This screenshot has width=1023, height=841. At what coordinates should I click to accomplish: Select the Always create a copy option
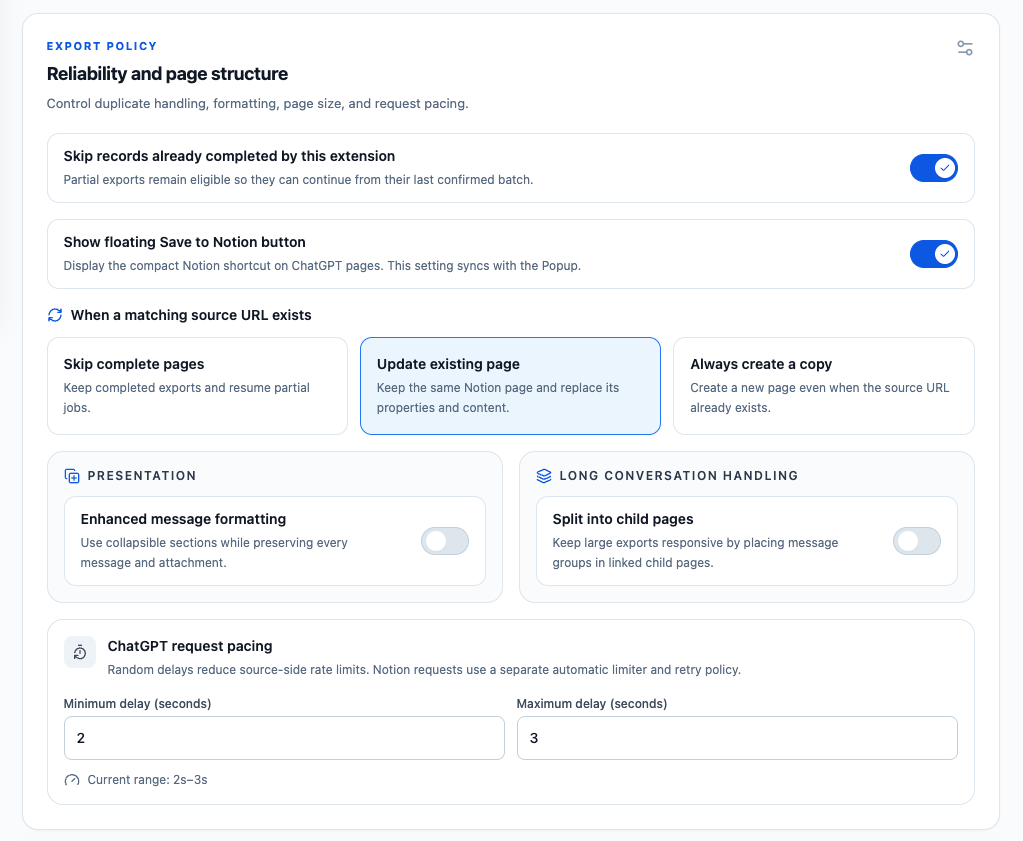pos(823,386)
